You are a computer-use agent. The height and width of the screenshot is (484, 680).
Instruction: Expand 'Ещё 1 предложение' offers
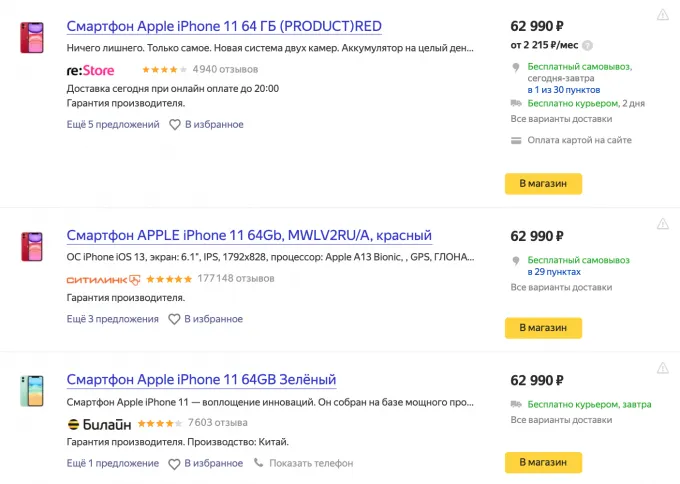click(x=112, y=463)
